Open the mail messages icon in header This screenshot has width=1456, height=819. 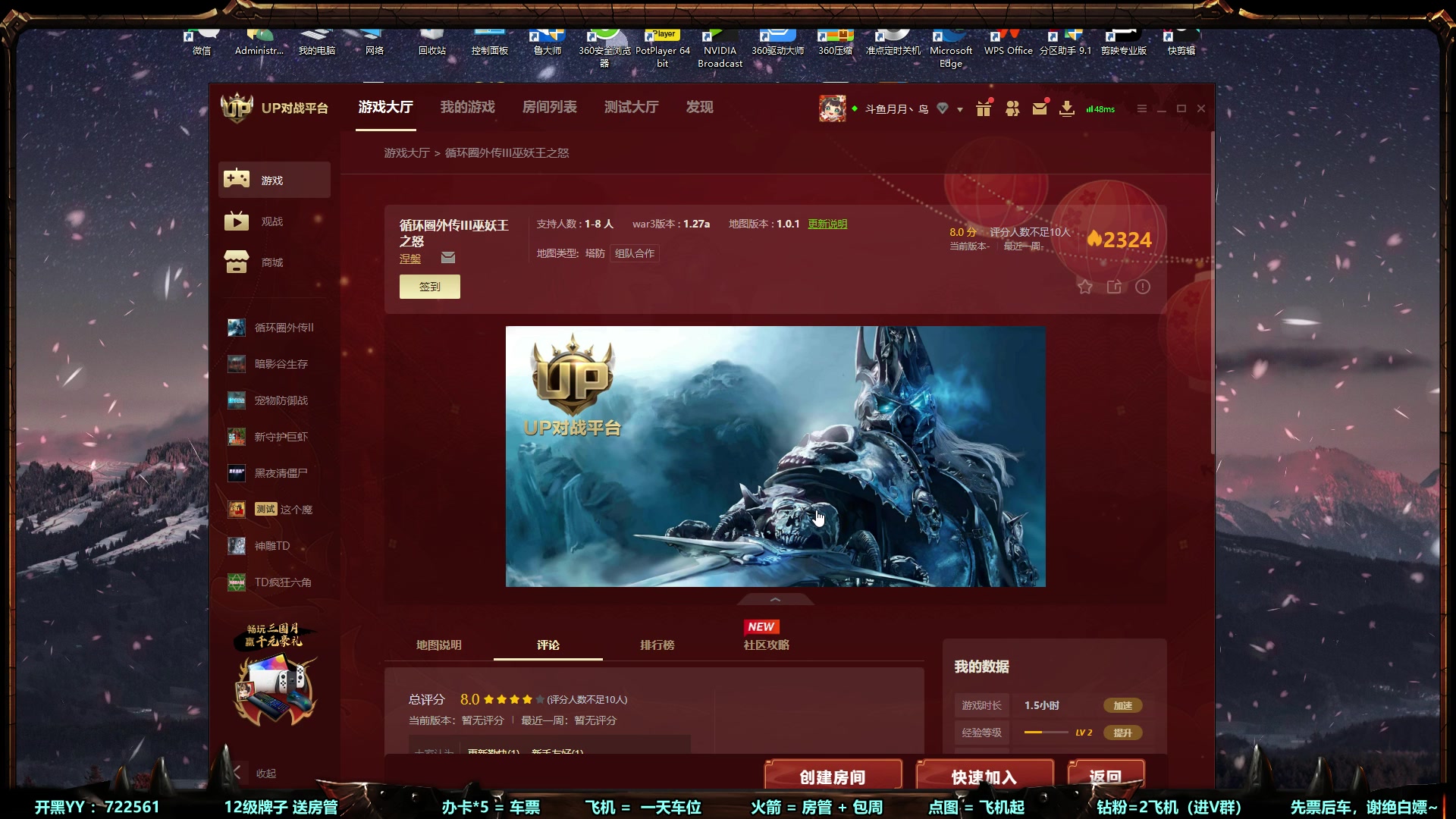point(1040,108)
